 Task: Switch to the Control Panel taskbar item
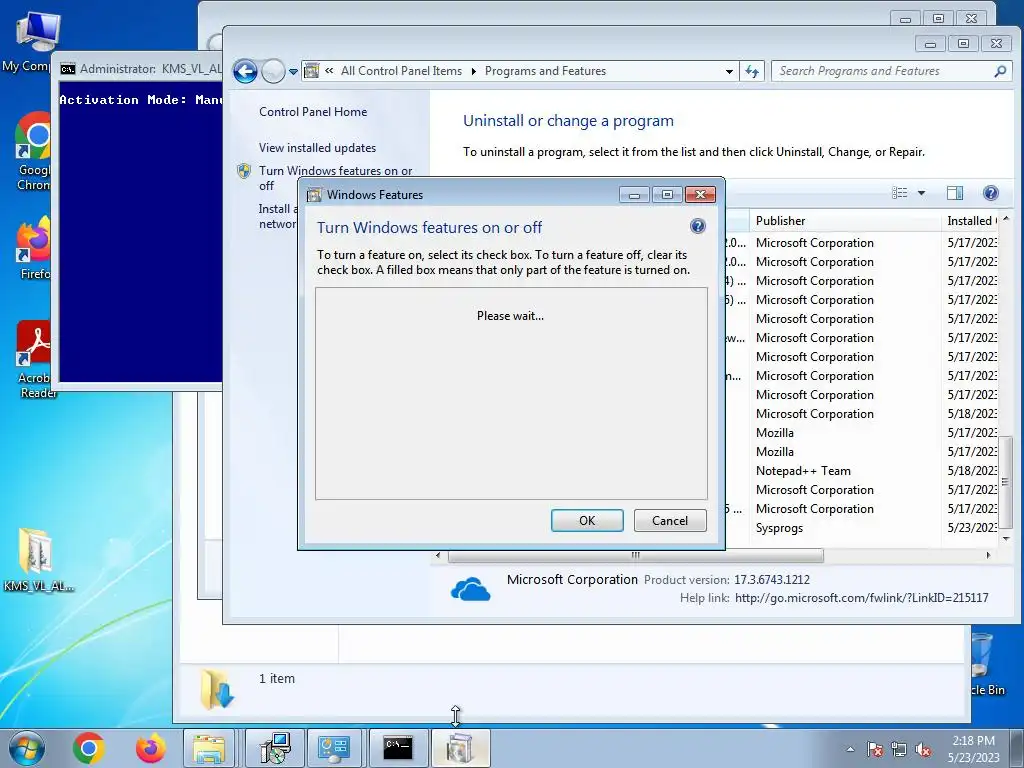point(334,748)
